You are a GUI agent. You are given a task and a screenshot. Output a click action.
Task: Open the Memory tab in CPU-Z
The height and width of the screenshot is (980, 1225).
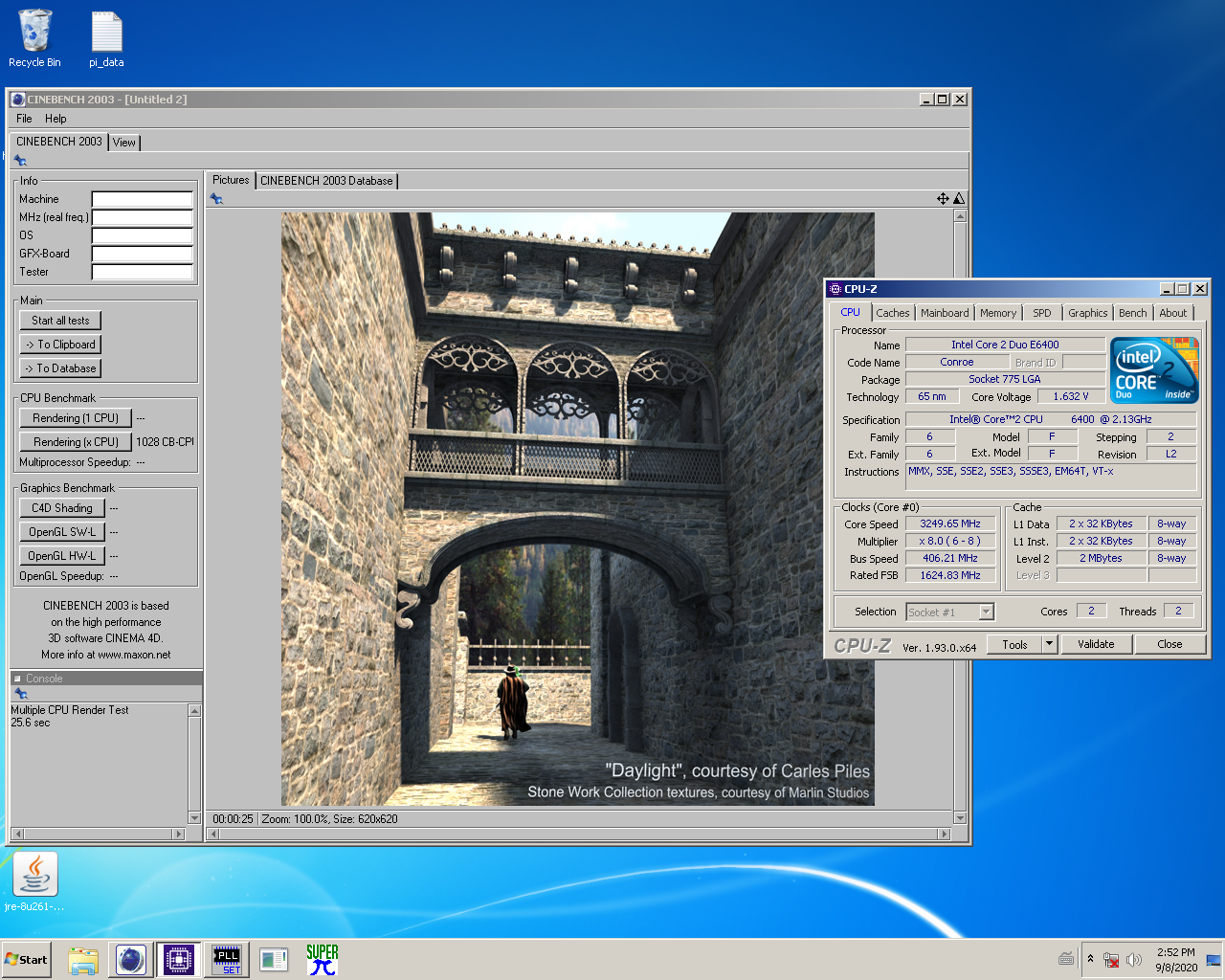pyautogui.click(x=998, y=313)
